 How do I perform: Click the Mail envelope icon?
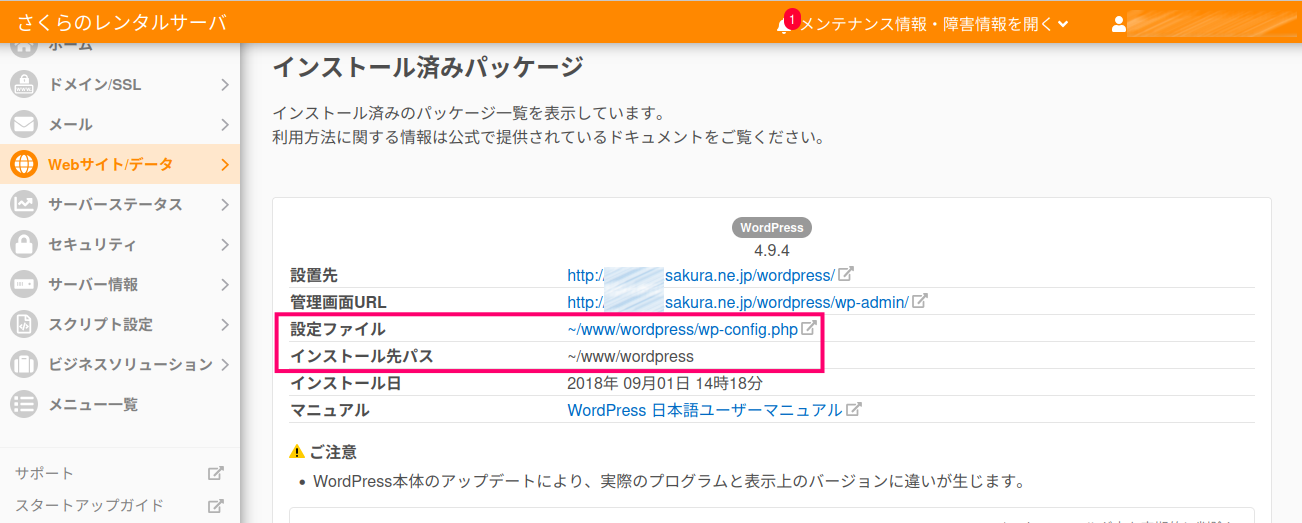coord(23,125)
